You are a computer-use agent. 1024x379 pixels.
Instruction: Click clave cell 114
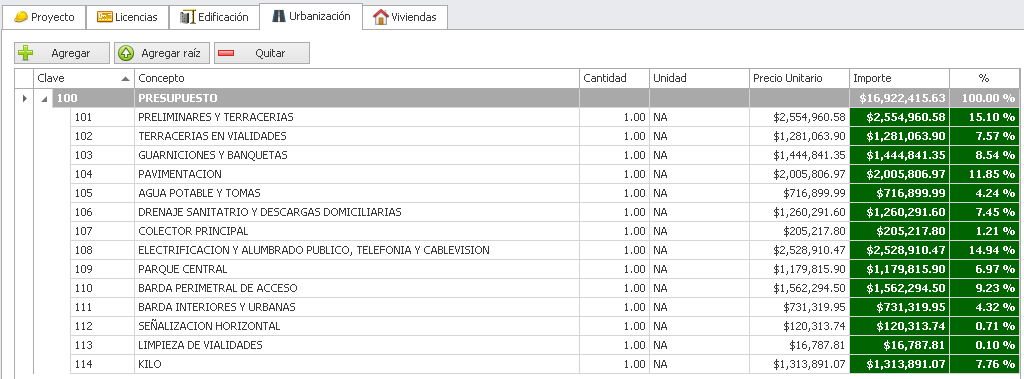[x=103, y=363]
